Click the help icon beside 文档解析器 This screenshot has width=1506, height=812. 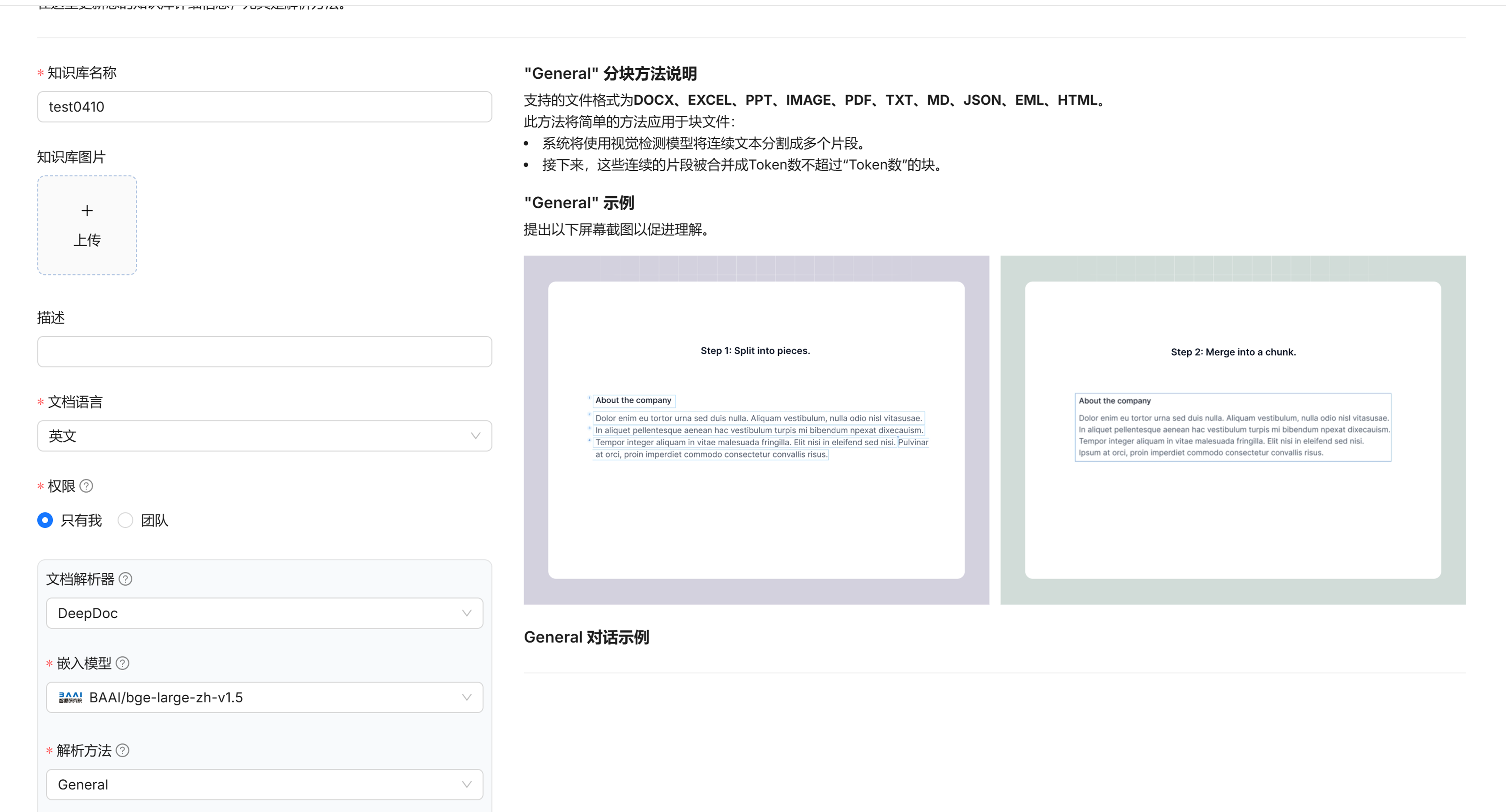[125, 579]
